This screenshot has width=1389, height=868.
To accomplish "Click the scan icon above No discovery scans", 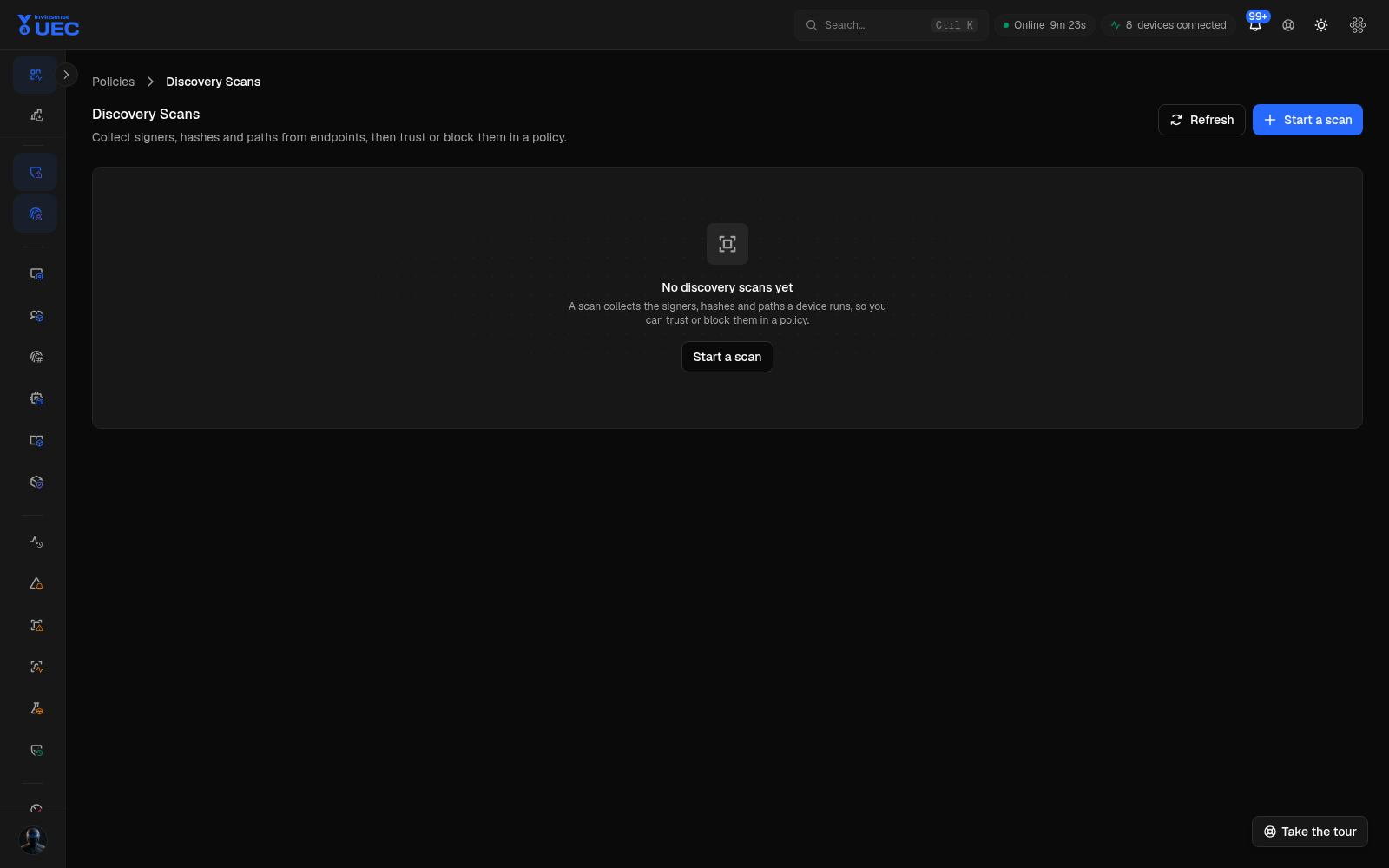I will tap(727, 244).
